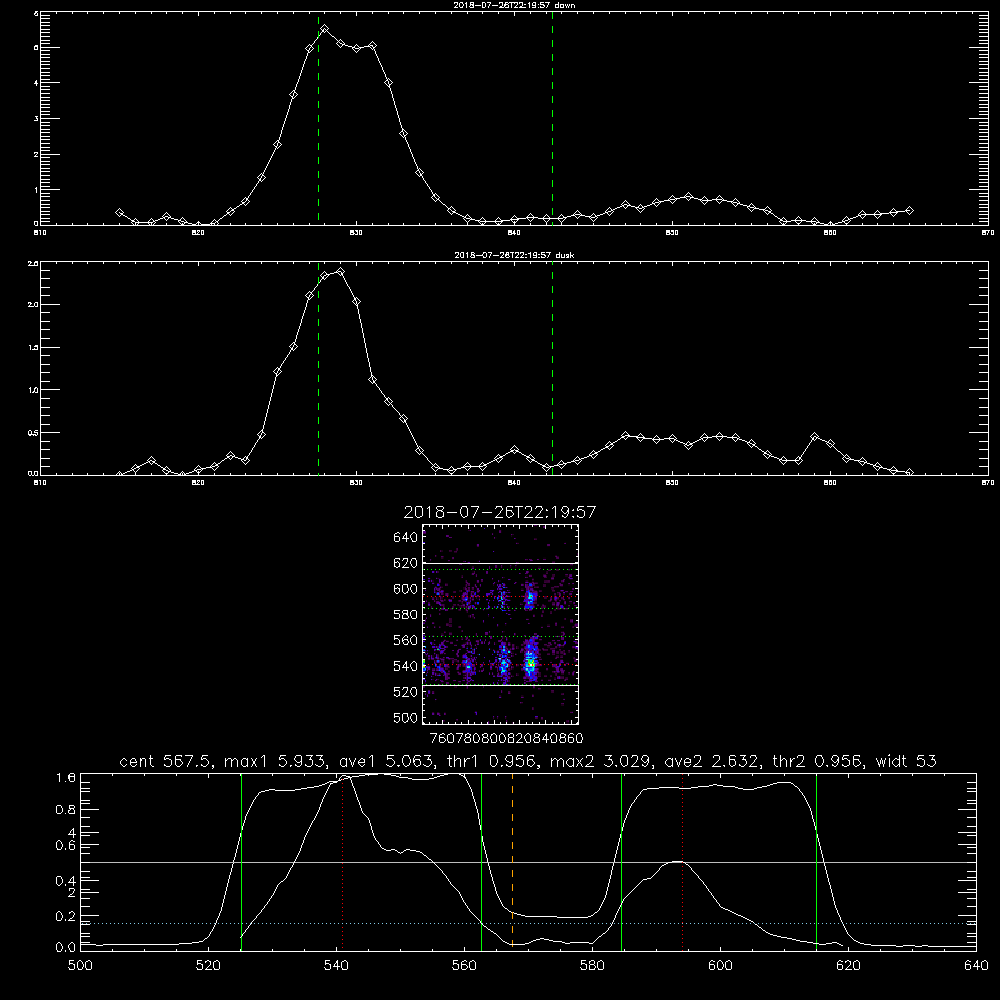Select the "cent 567.5" value in bottom title
1000x1000 pixels.
click(167, 761)
